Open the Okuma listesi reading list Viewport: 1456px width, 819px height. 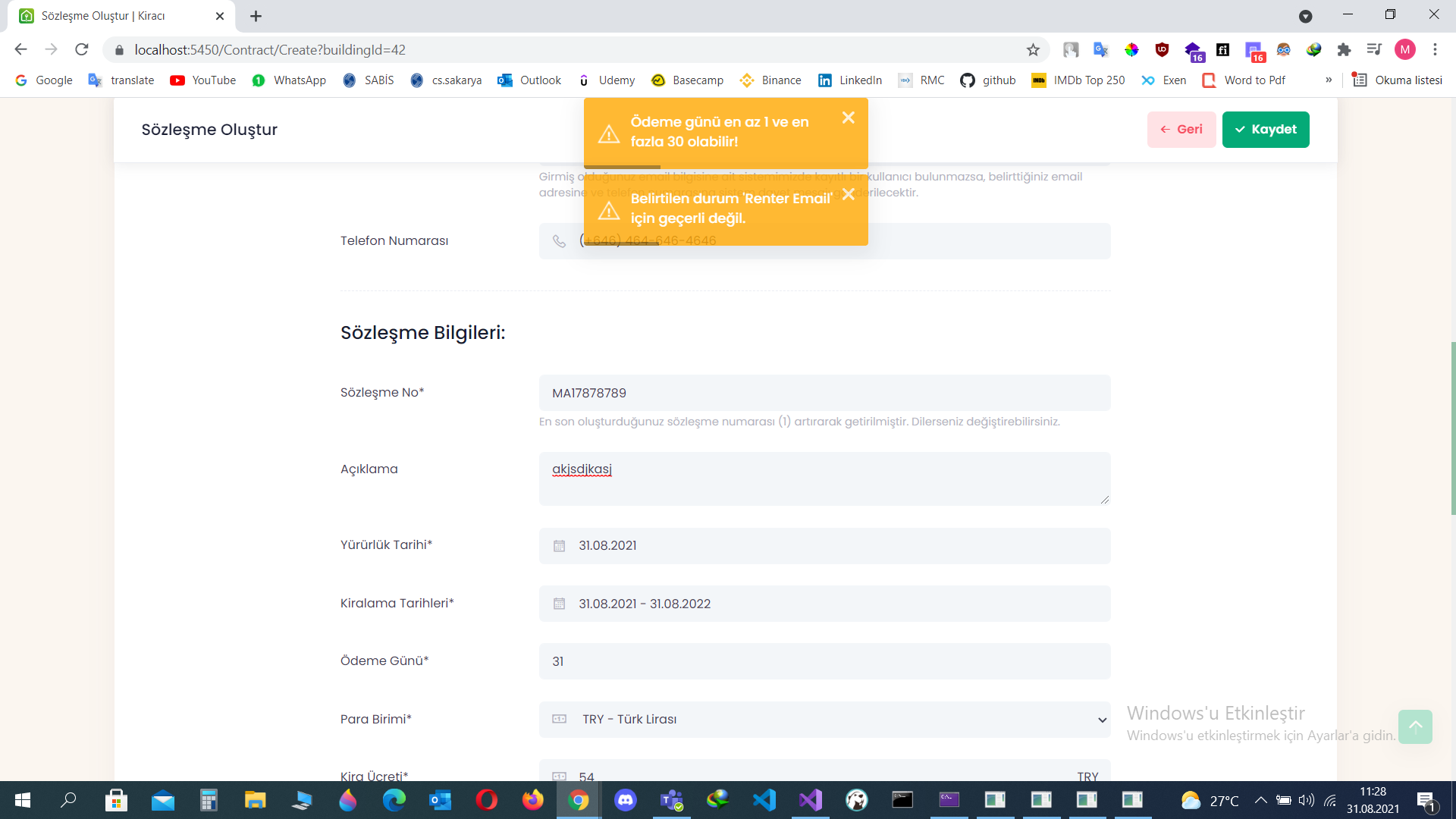point(1397,80)
